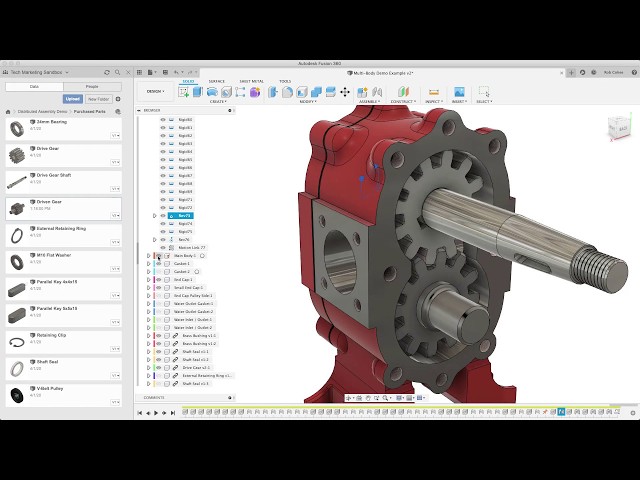Switch to the SHEET METAL tab

point(251,82)
